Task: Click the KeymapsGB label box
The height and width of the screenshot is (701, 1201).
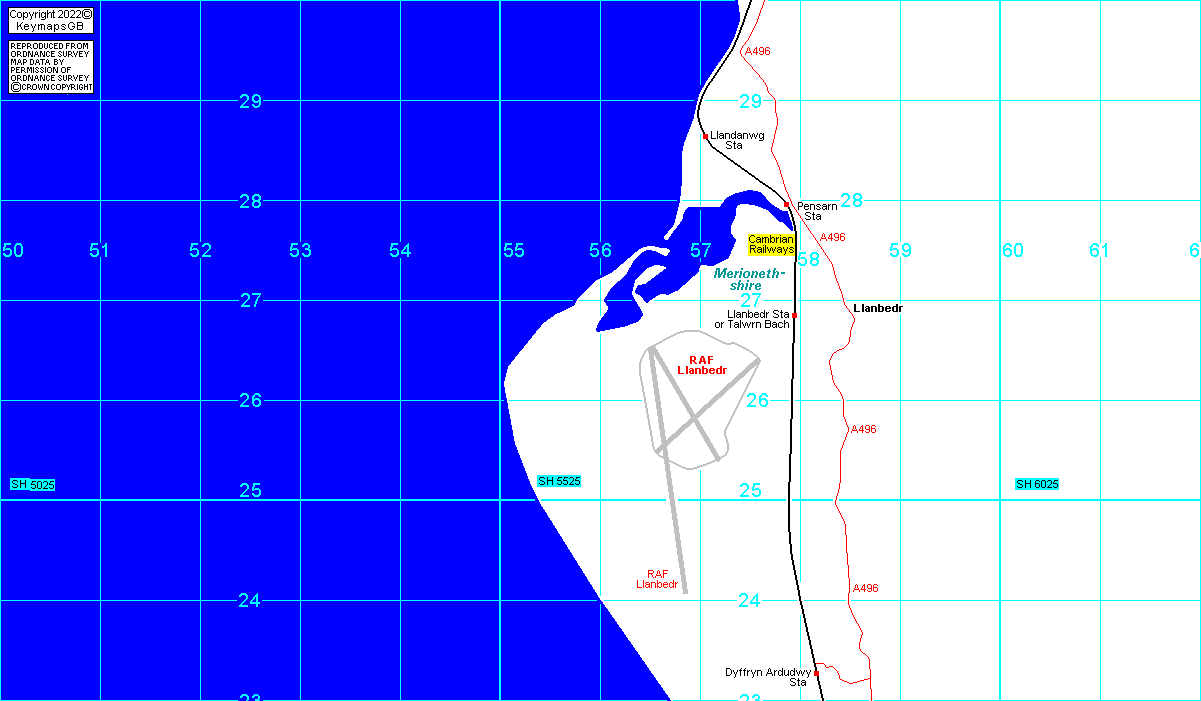Action: point(50,27)
